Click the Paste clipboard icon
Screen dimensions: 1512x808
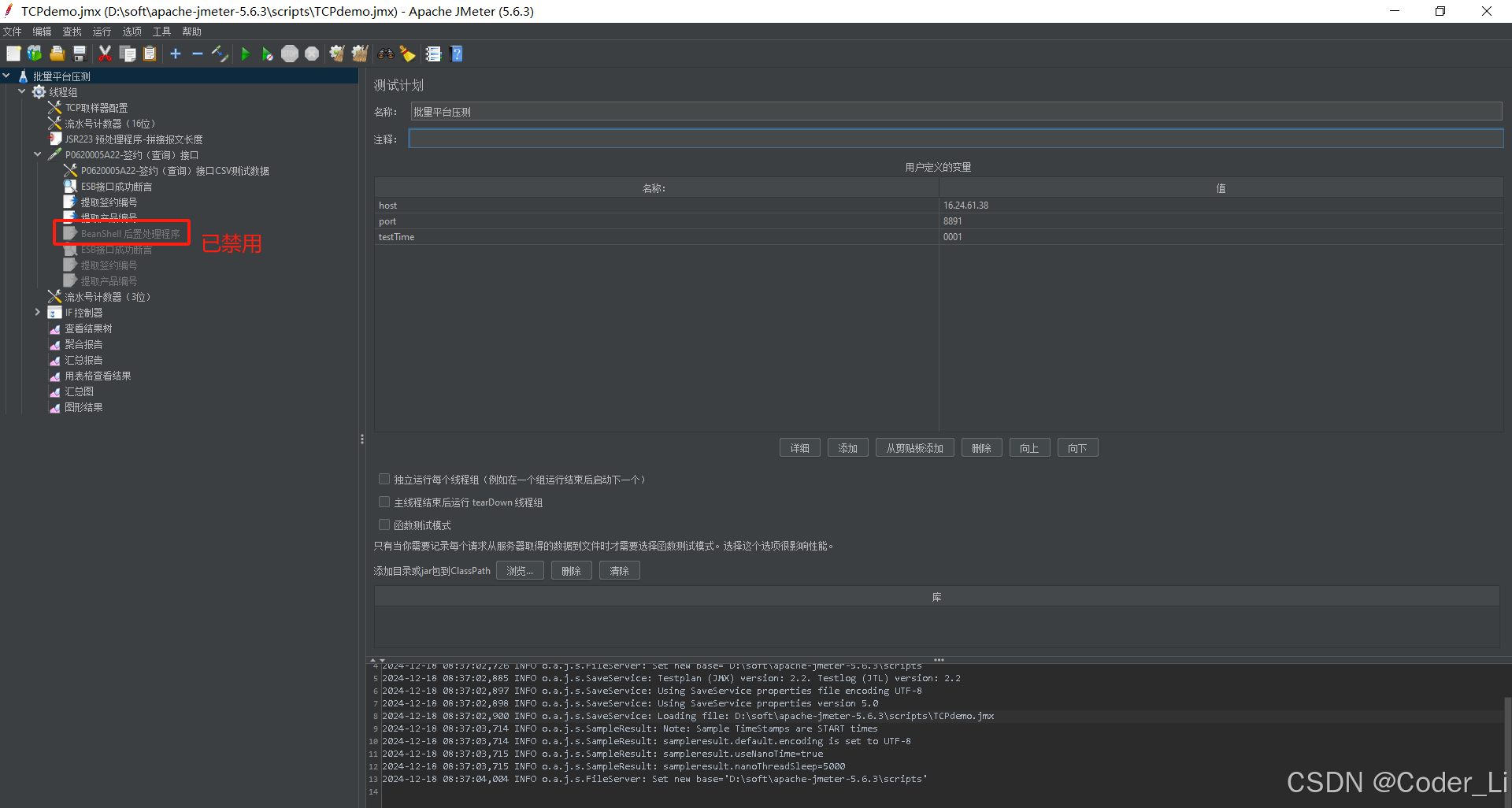[x=150, y=54]
